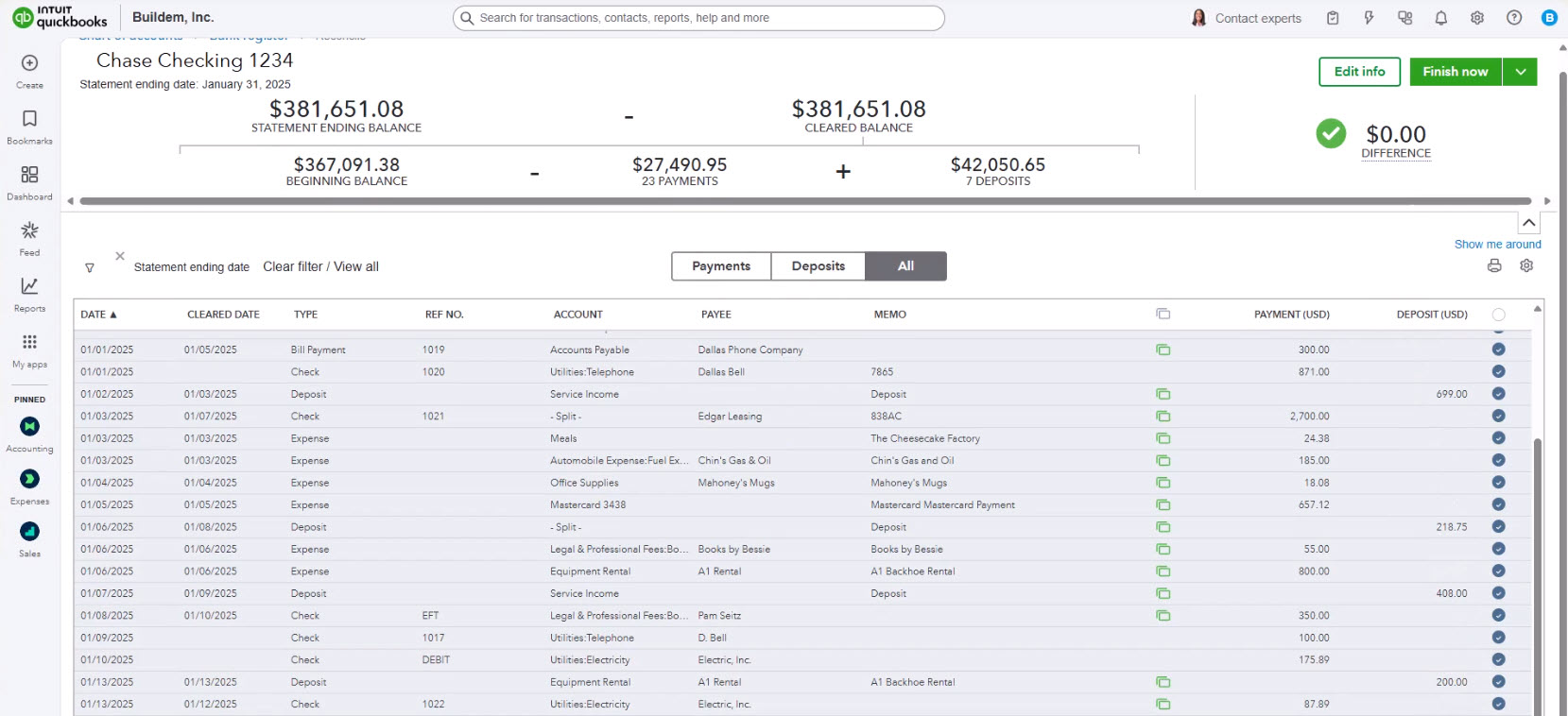This screenshot has width=1568, height=716.
Task: Uncheck the Dallas Phone Company bill payment
Action: coord(1498,349)
